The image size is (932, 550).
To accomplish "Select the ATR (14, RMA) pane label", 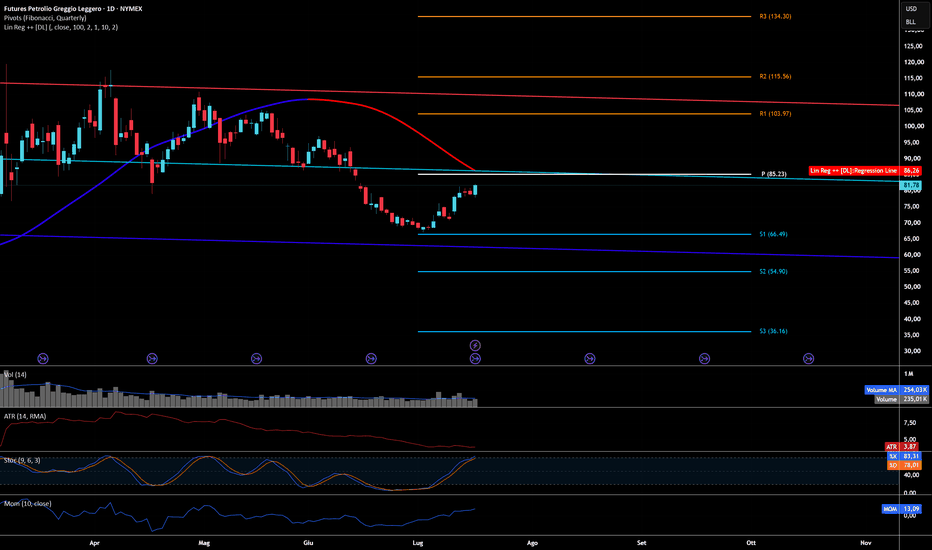I will [25, 416].
